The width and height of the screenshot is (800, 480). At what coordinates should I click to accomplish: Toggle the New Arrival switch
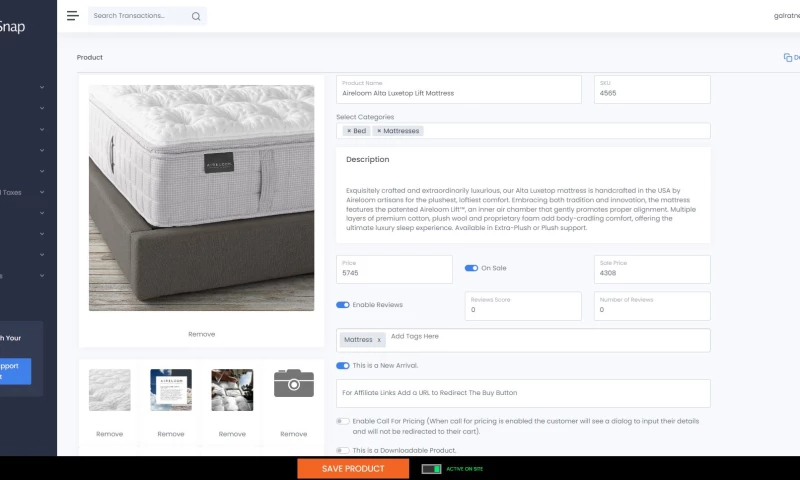tap(343, 366)
